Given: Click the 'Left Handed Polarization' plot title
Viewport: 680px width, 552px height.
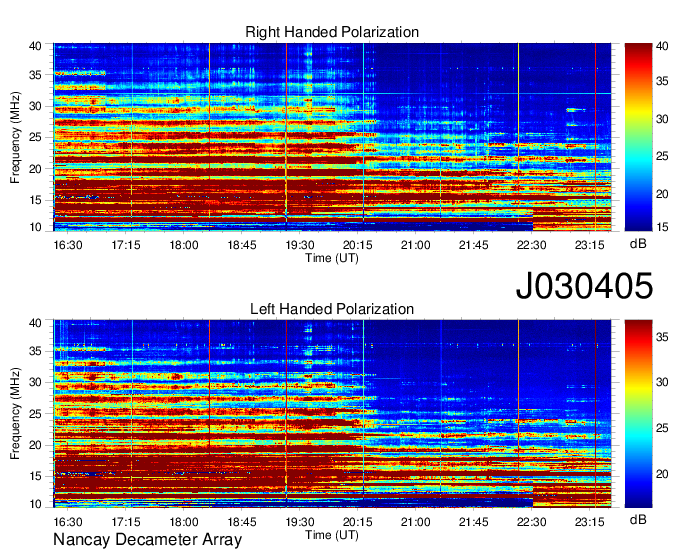Looking at the screenshot, I should click(332, 309).
